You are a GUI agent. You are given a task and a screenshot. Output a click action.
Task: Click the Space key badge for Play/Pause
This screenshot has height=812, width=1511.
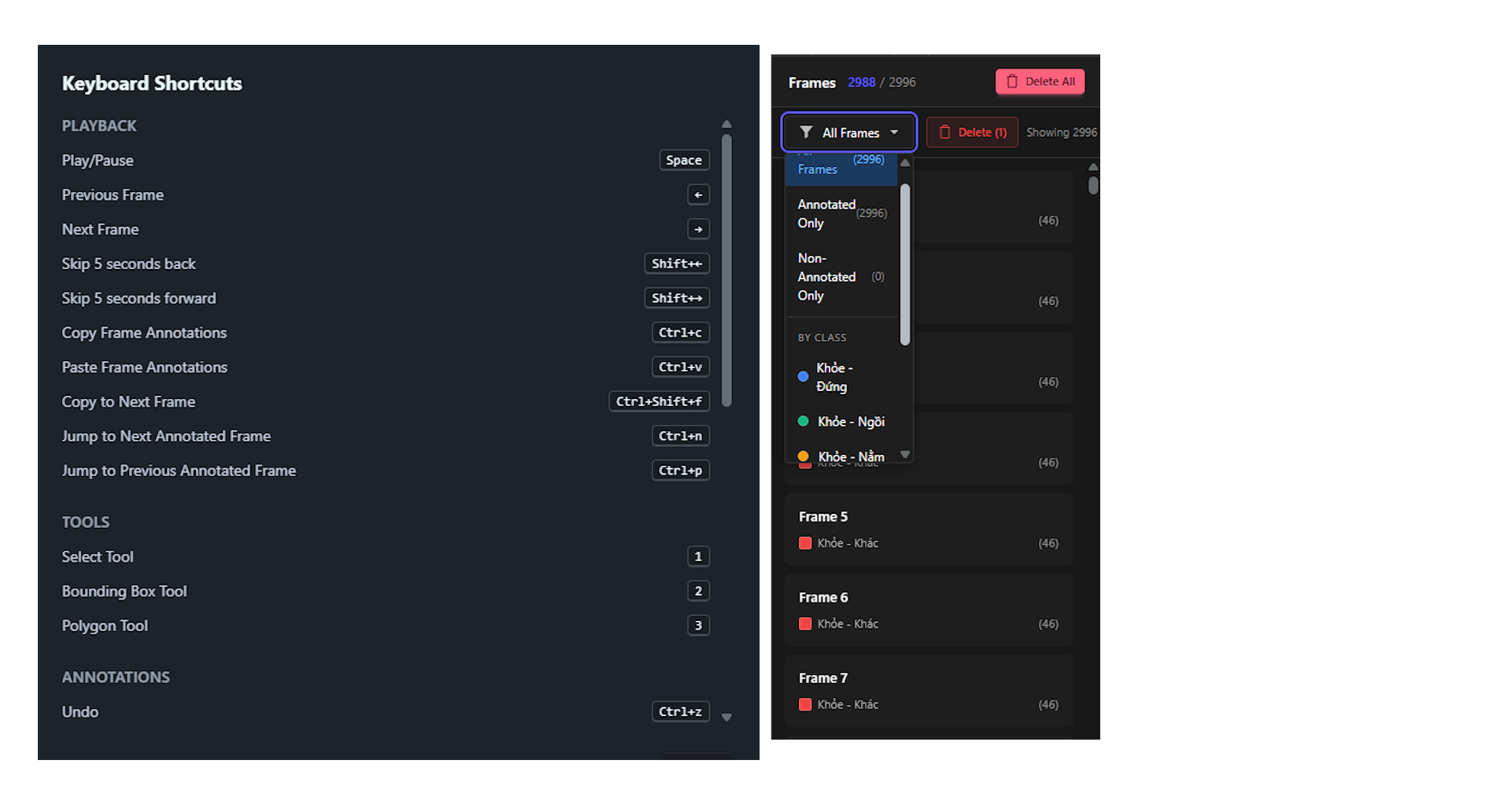[683, 161]
